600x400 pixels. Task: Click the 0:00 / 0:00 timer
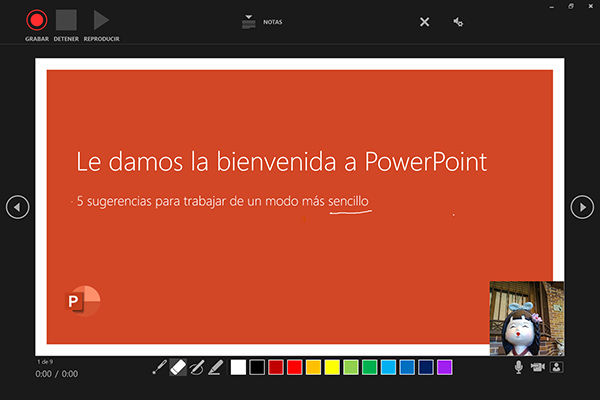[x=57, y=374]
